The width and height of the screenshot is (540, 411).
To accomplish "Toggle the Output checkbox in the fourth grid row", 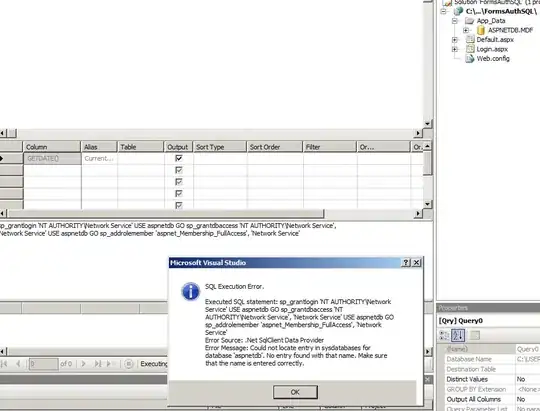I will click(179, 193).
